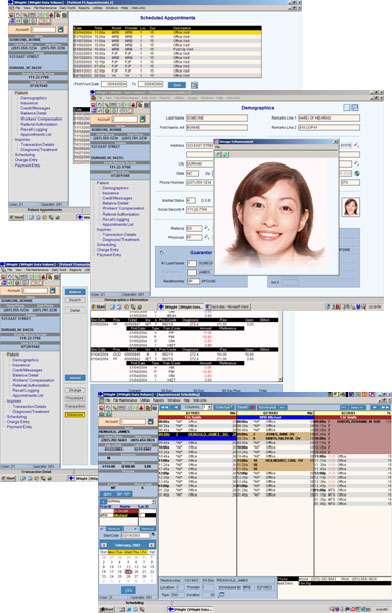The image size is (392, 613).
Task: Click Account lookup icon in Scheduling window
Action: click(x=150, y=421)
